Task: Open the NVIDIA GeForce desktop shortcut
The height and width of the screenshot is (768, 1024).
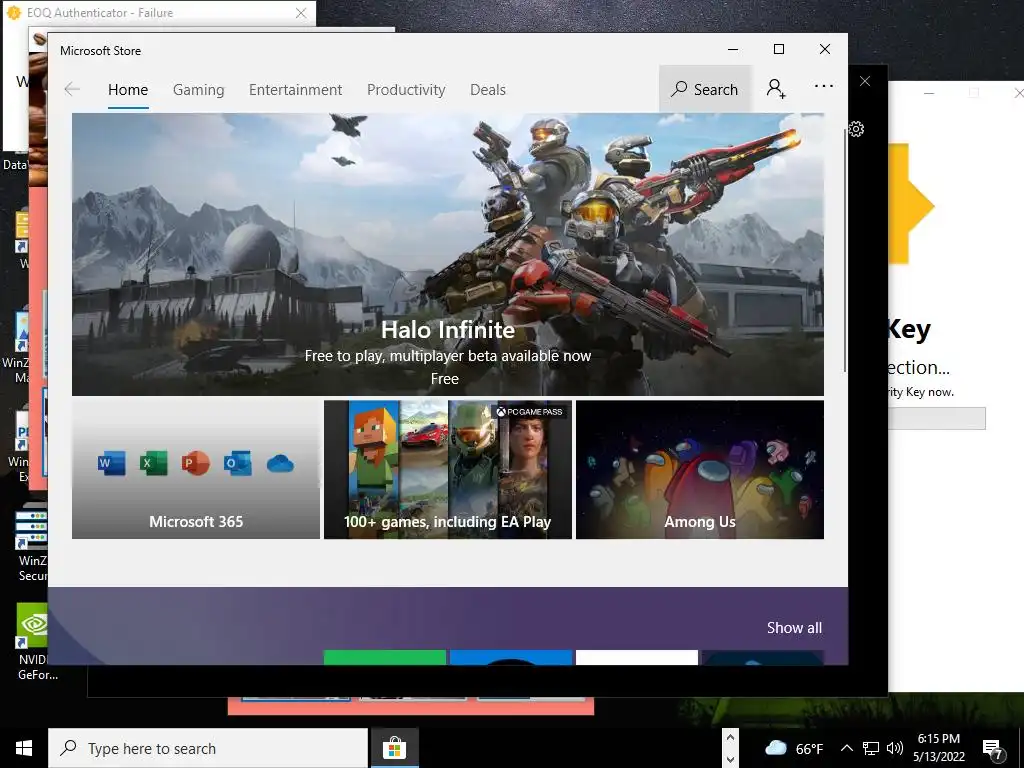Action: [x=34, y=643]
